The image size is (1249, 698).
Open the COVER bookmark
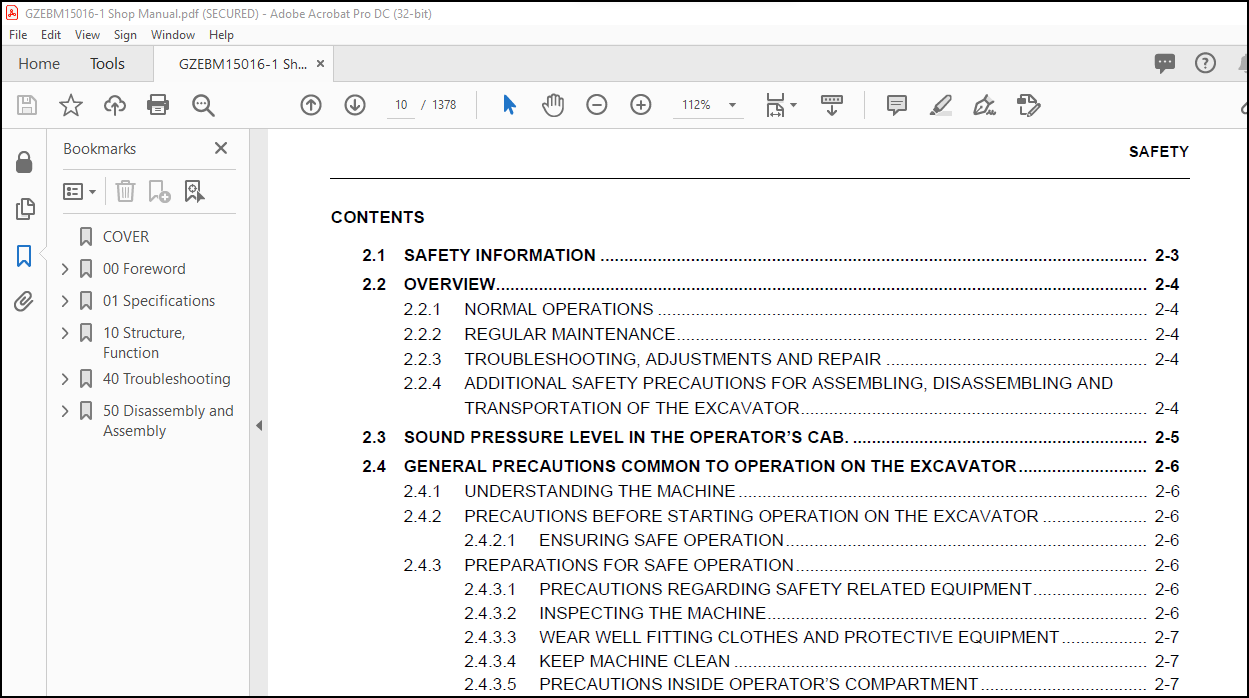coord(126,237)
